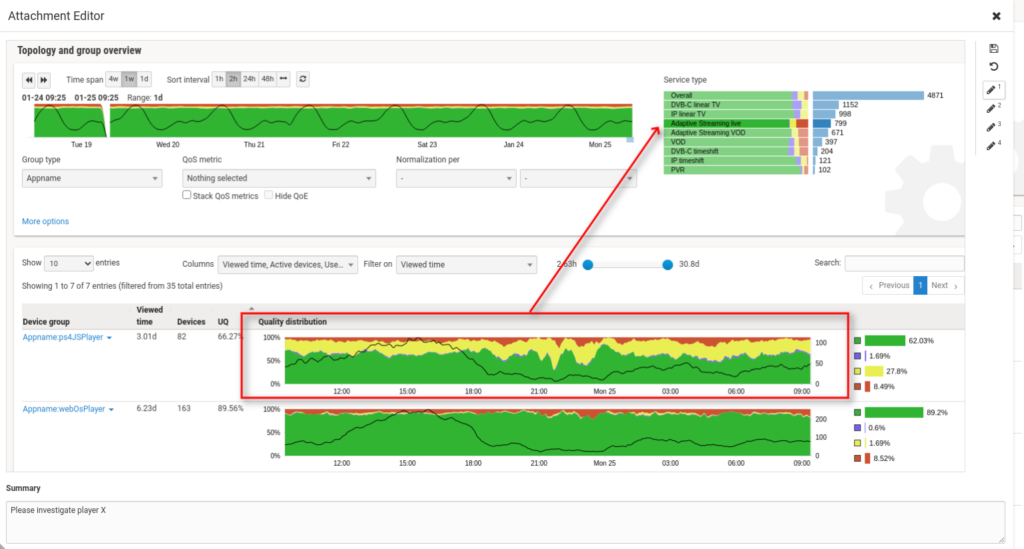Select pencil tool number 4
The height and width of the screenshot is (549, 1024).
click(993, 146)
